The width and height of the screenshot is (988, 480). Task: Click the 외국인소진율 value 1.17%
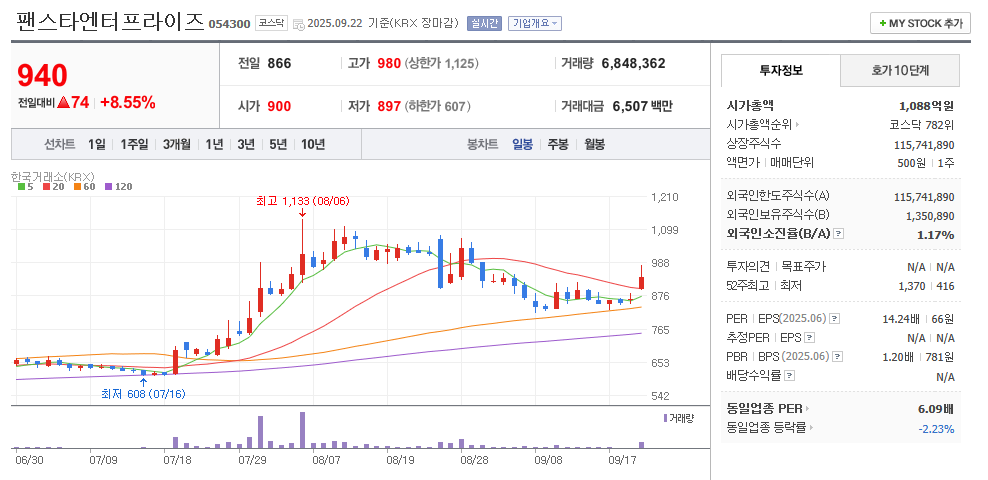(935, 235)
